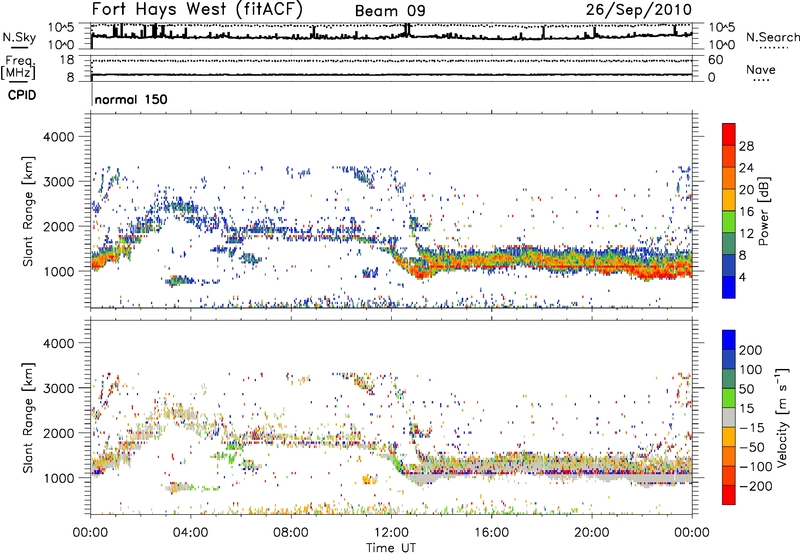Click the "12" label on Power colorbar
This screenshot has width=800, height=554.
tap(746, 234)
